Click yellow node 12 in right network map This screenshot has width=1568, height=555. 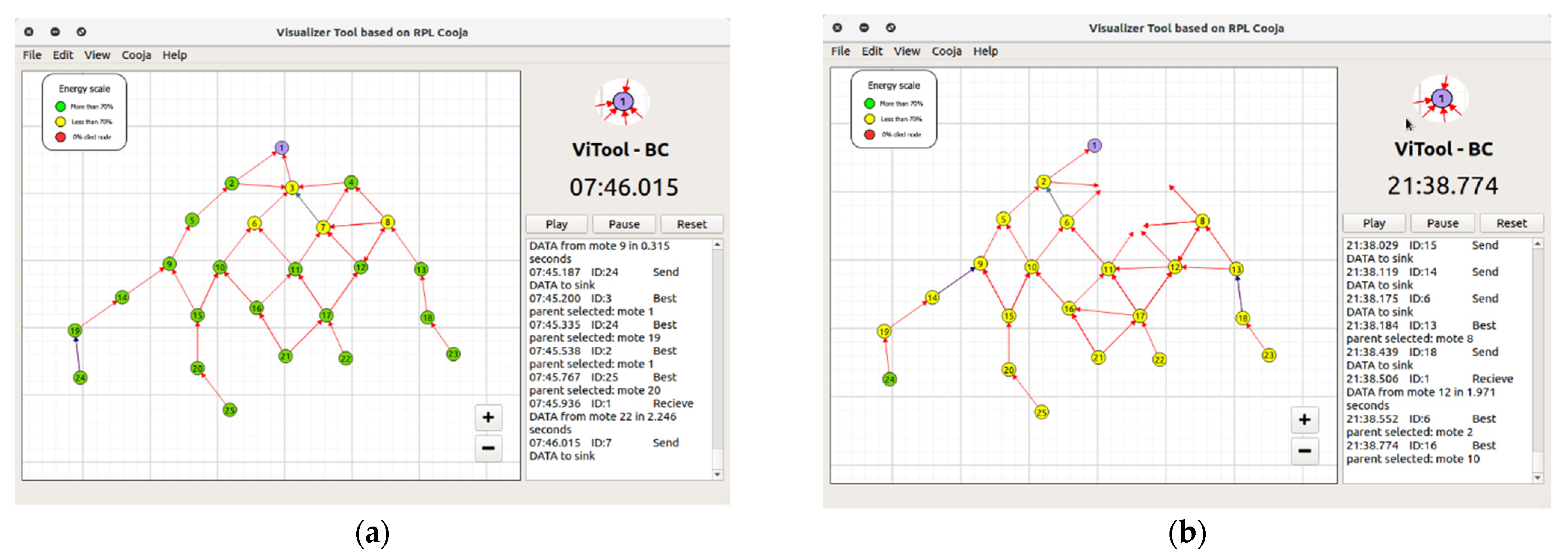point(1174,267)
